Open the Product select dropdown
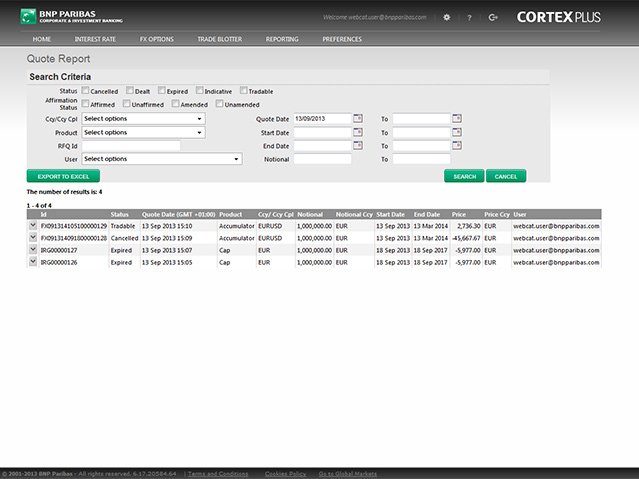This screenshot has height=479, width=639. (143, 132)
